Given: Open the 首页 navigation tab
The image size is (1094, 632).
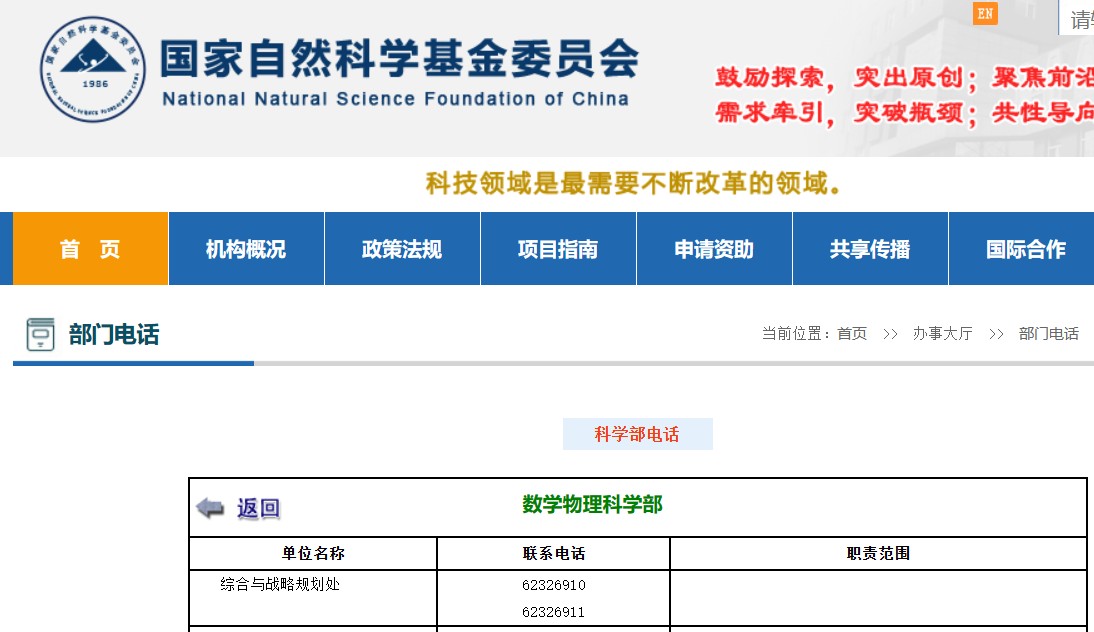Looking at the screenshot, I should tap(90, 248).
